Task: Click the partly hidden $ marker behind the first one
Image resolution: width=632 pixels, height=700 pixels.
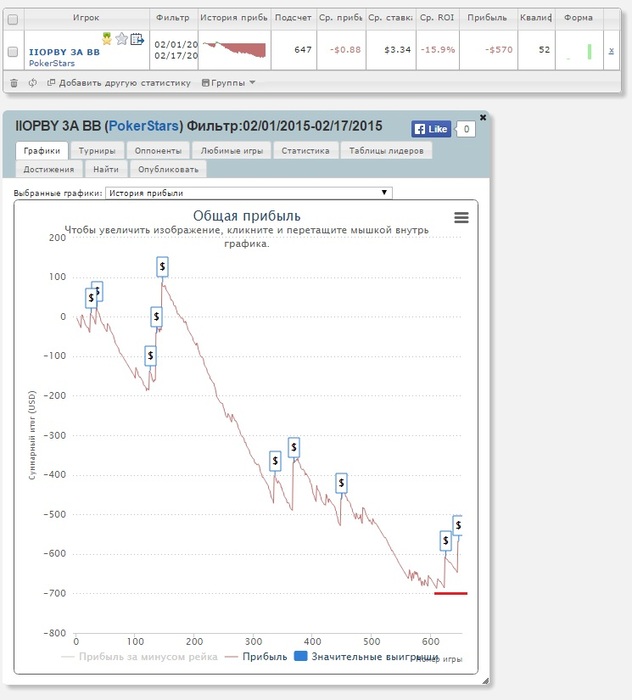Action: click(x=99, y=291)
